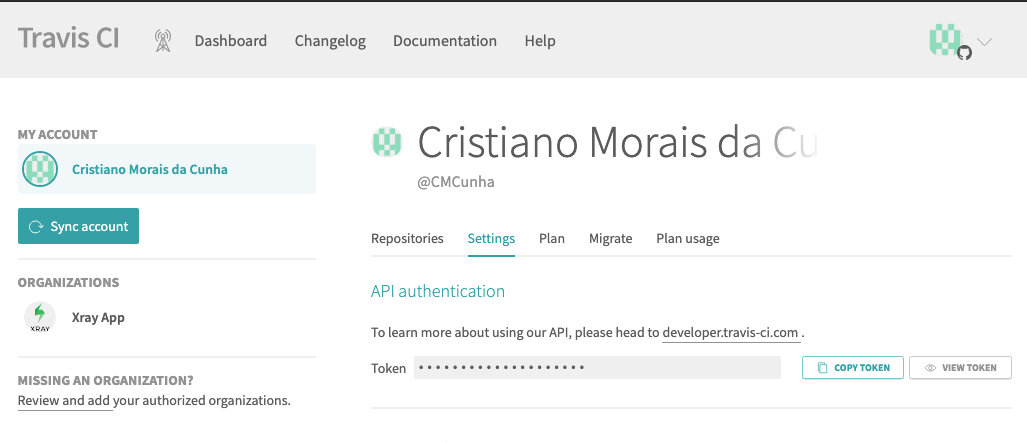Expand the account dropdown chevron
Viewport: 1027px width, 443px height.
pyautogui.click(x=984, y=41)
